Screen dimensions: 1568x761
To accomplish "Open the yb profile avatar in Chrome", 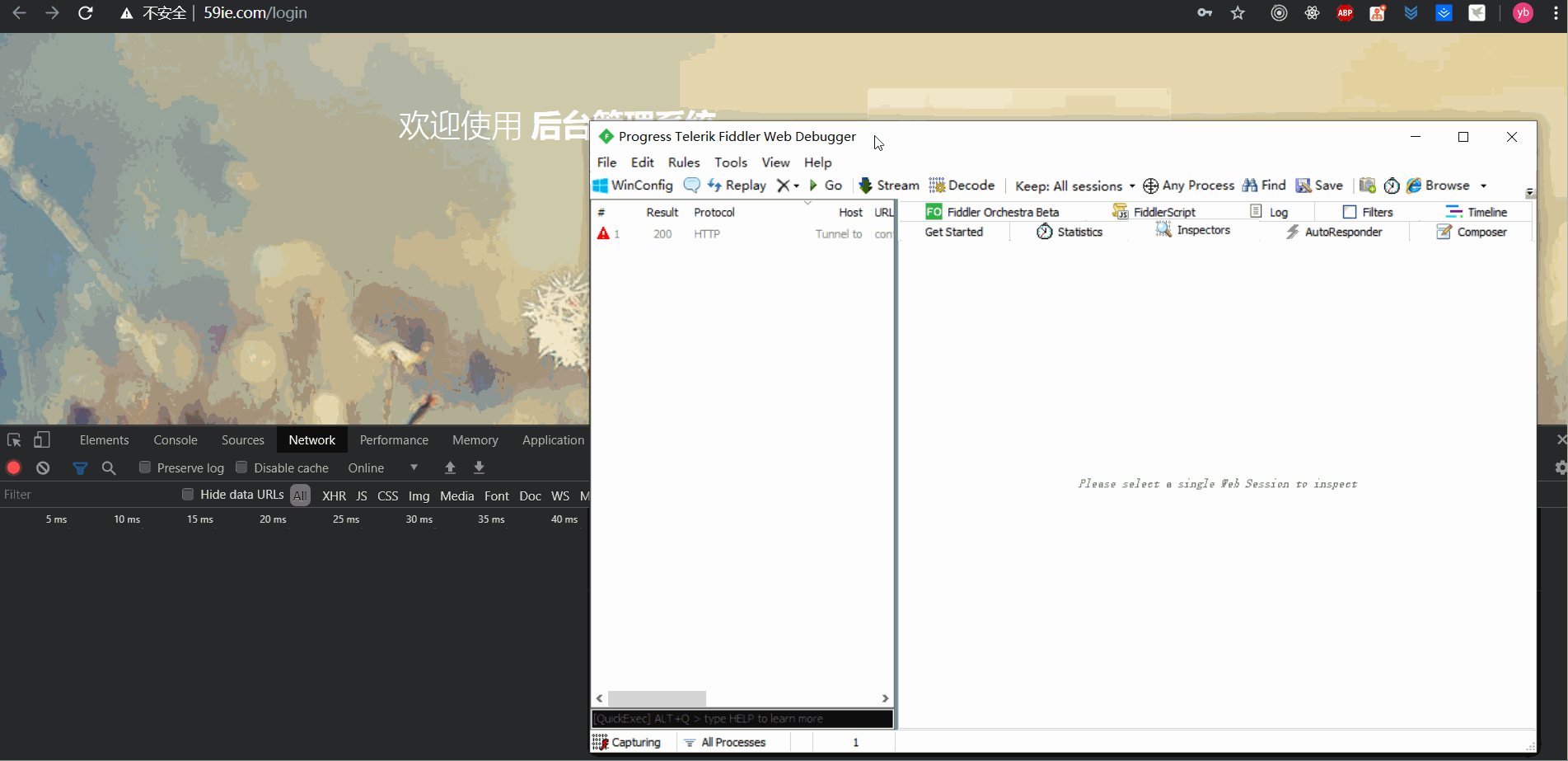I will tap(1523, 12).
